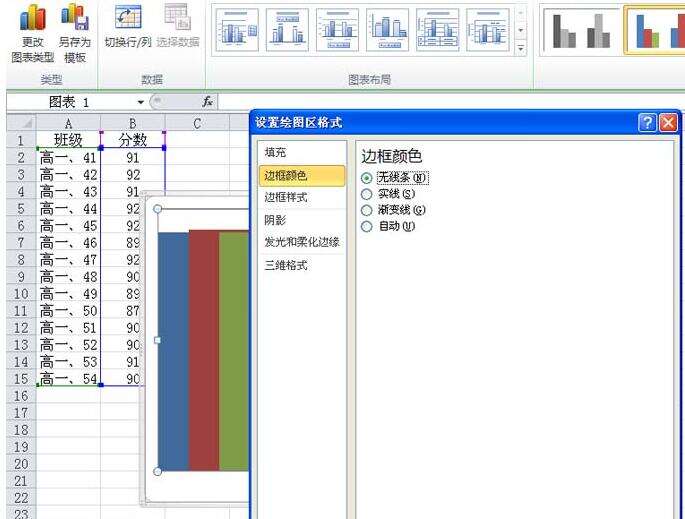Screen dimensions: 685x519
Task: Apply the third chart layout thumbnail
Action: [337, 30]
